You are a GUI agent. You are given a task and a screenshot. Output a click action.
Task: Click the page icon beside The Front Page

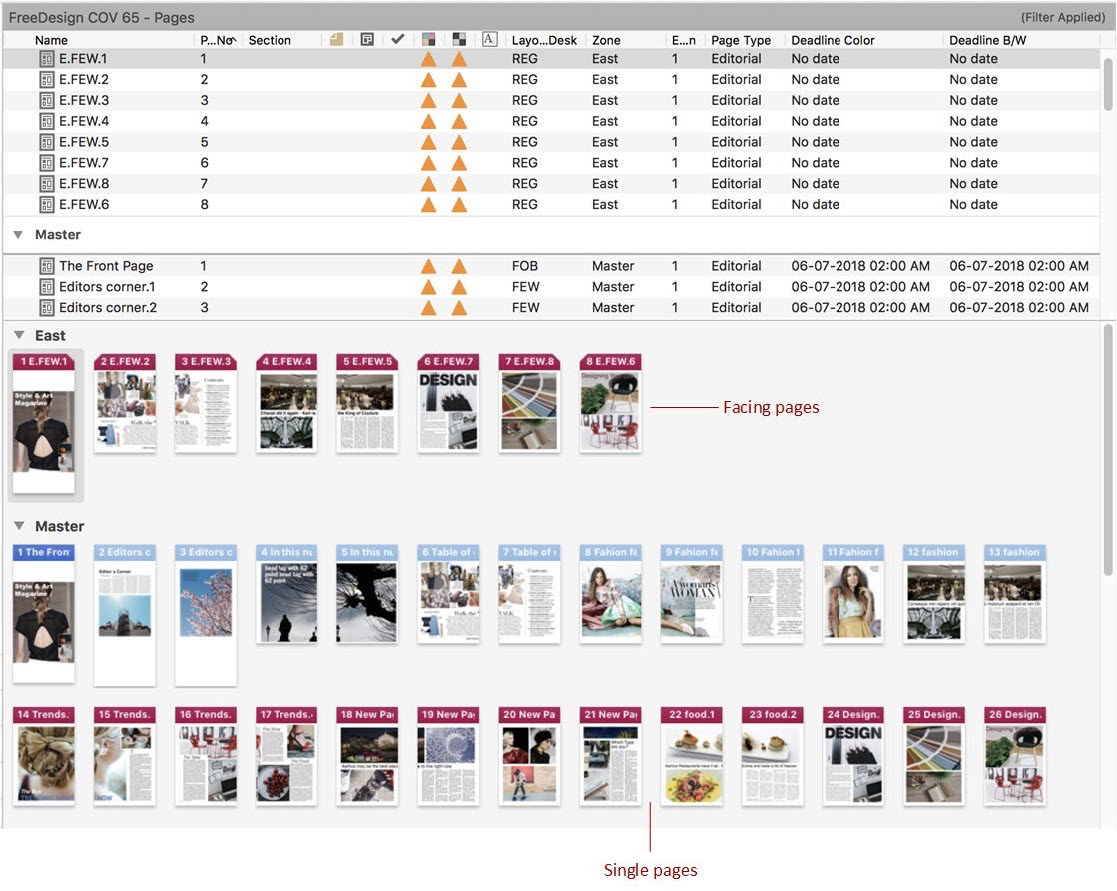click(46, 266)
